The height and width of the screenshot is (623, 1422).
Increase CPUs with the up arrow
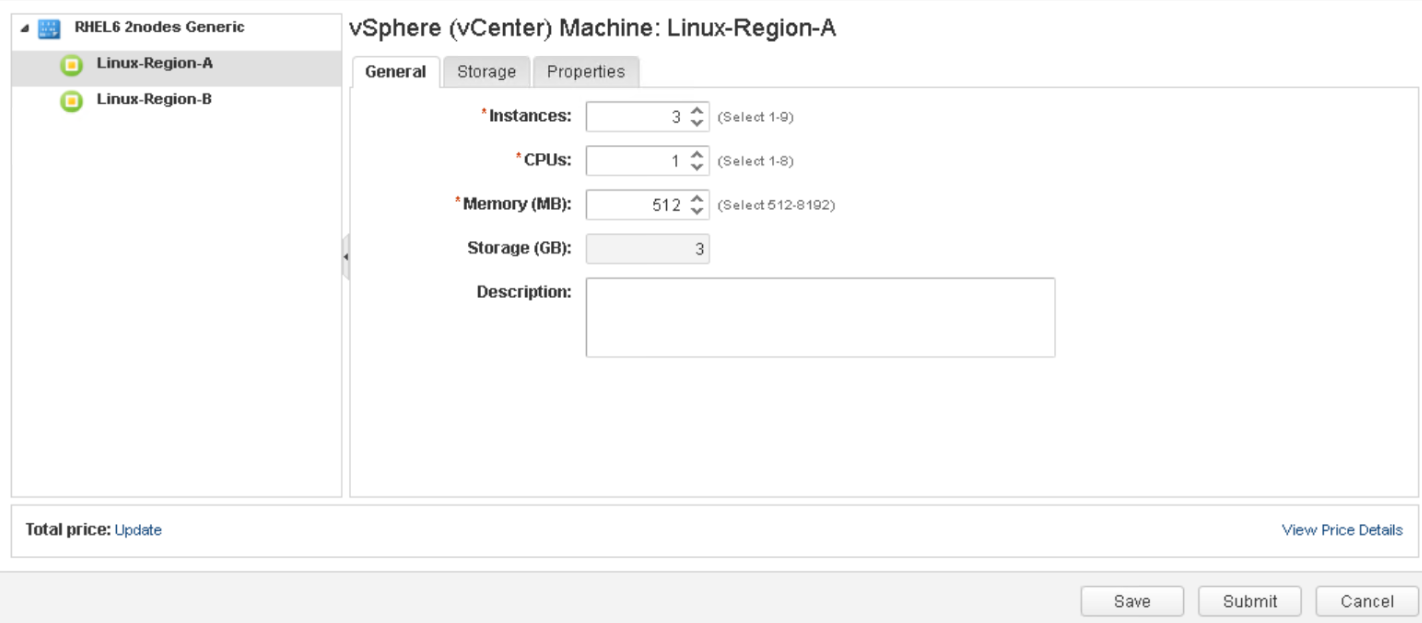pos(698,154)
